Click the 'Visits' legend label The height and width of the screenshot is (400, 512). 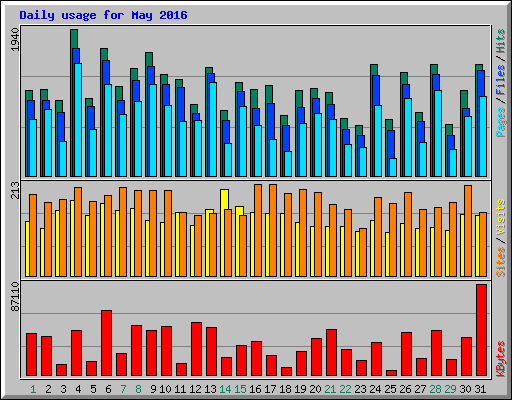pyautogui.click(x=501, y=218)
